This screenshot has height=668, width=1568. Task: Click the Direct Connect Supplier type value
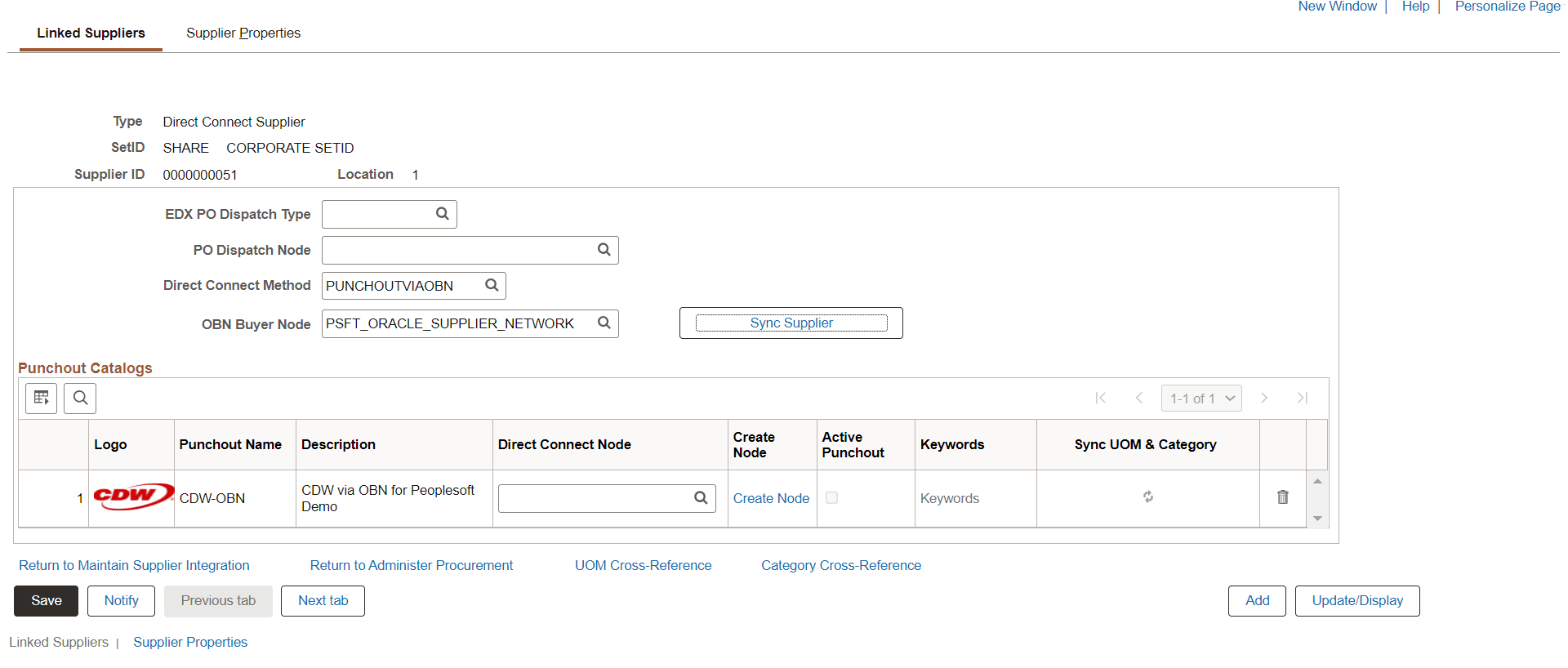pos(234,122)
